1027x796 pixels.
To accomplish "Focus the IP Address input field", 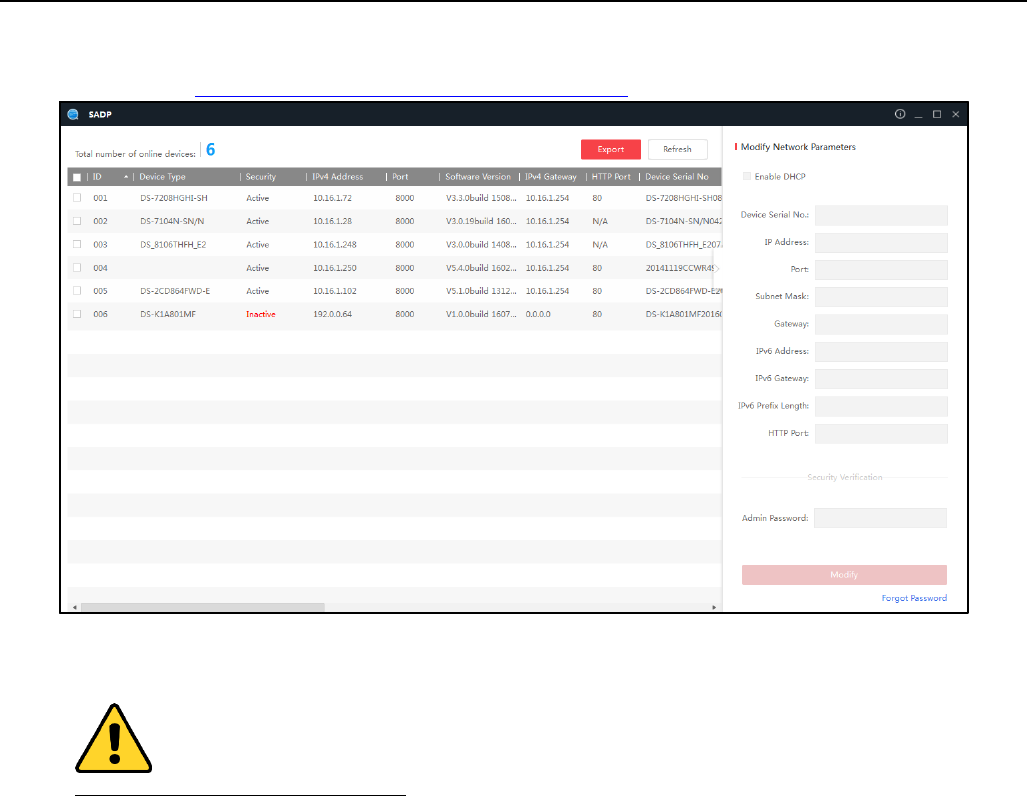I will coord(881,242).
